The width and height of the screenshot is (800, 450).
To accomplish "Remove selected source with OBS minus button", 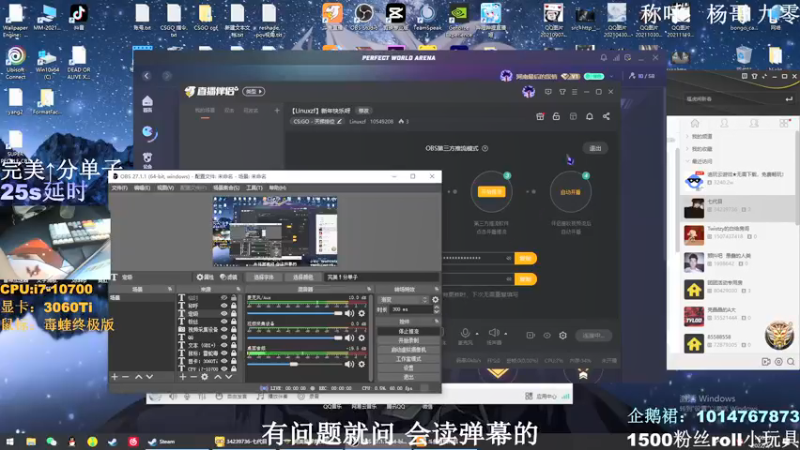I will (193, 377).
